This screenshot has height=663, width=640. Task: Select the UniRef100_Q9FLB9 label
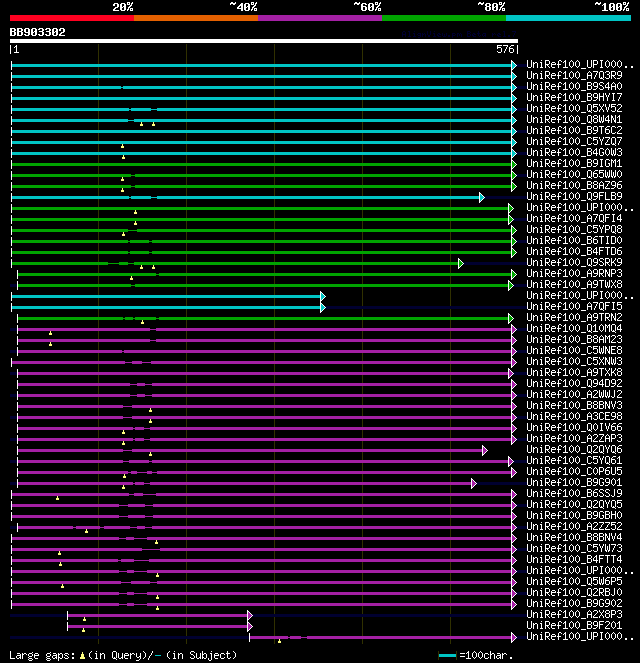tap(574, 196)
